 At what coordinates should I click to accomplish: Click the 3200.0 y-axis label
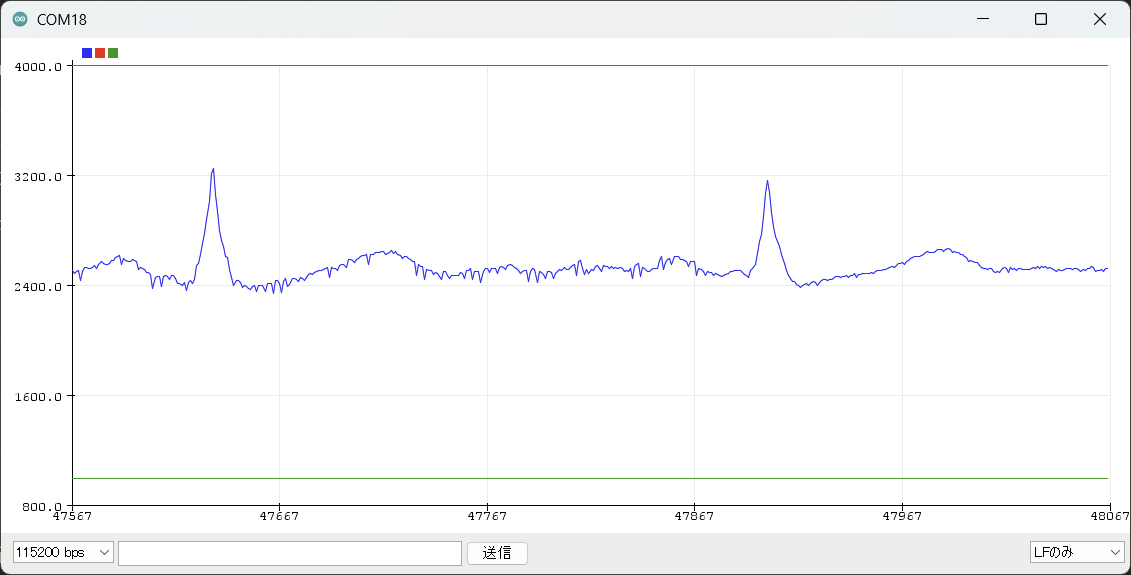coord(39,177)
